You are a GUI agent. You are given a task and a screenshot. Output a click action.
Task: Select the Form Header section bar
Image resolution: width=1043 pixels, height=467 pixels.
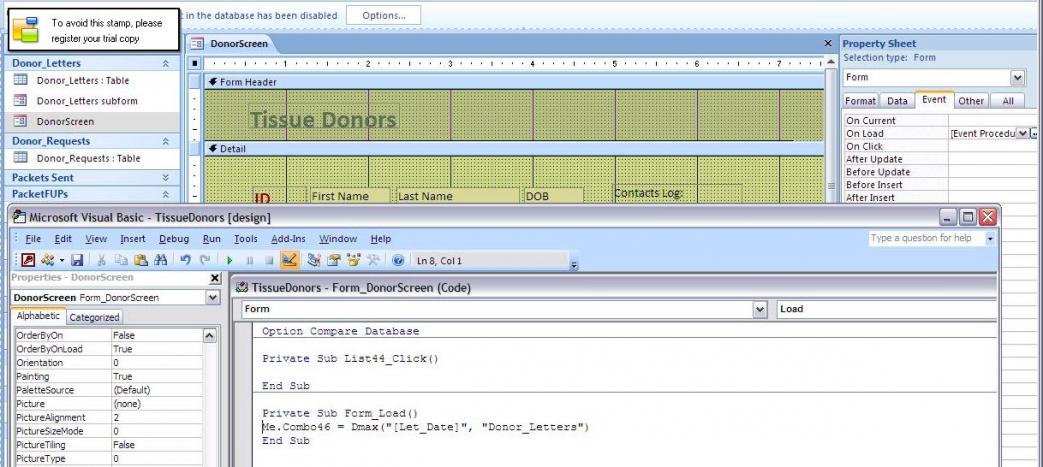pos(515,82)
